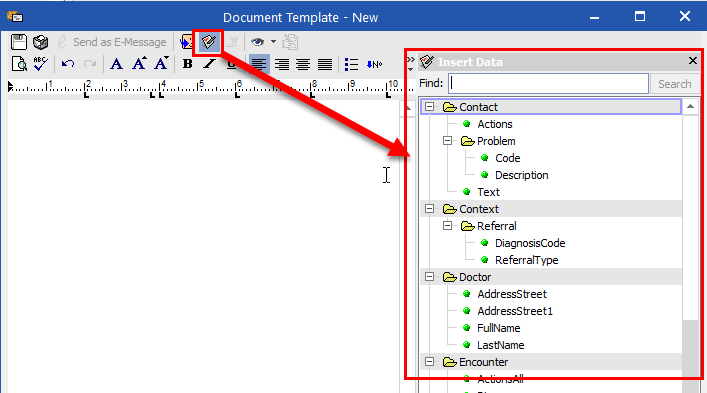Select the LastName field under Doctor

[x=500, y=345]
